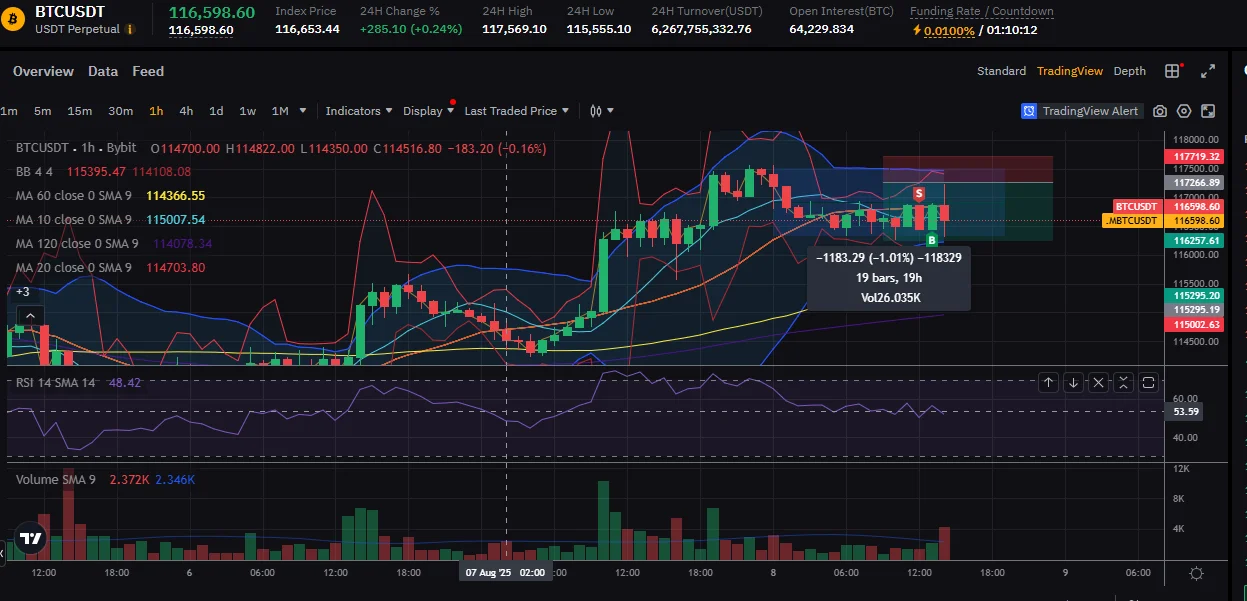The image size is (1247, 601).
Task: Click the Funding Rate / Countdown link
Action: coord(982,12)
